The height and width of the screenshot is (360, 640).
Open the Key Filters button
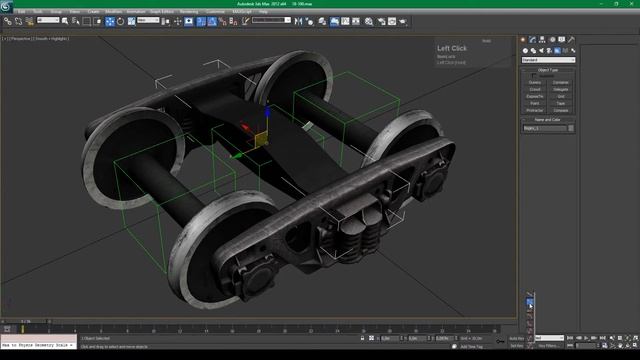click(549, 346)
